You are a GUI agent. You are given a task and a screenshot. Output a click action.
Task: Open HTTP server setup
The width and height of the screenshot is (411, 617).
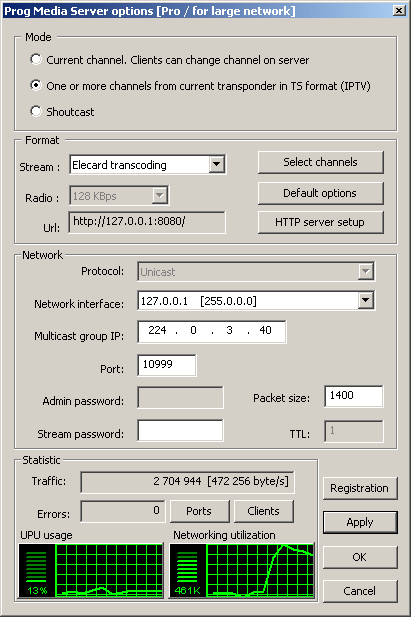[320, 222]
